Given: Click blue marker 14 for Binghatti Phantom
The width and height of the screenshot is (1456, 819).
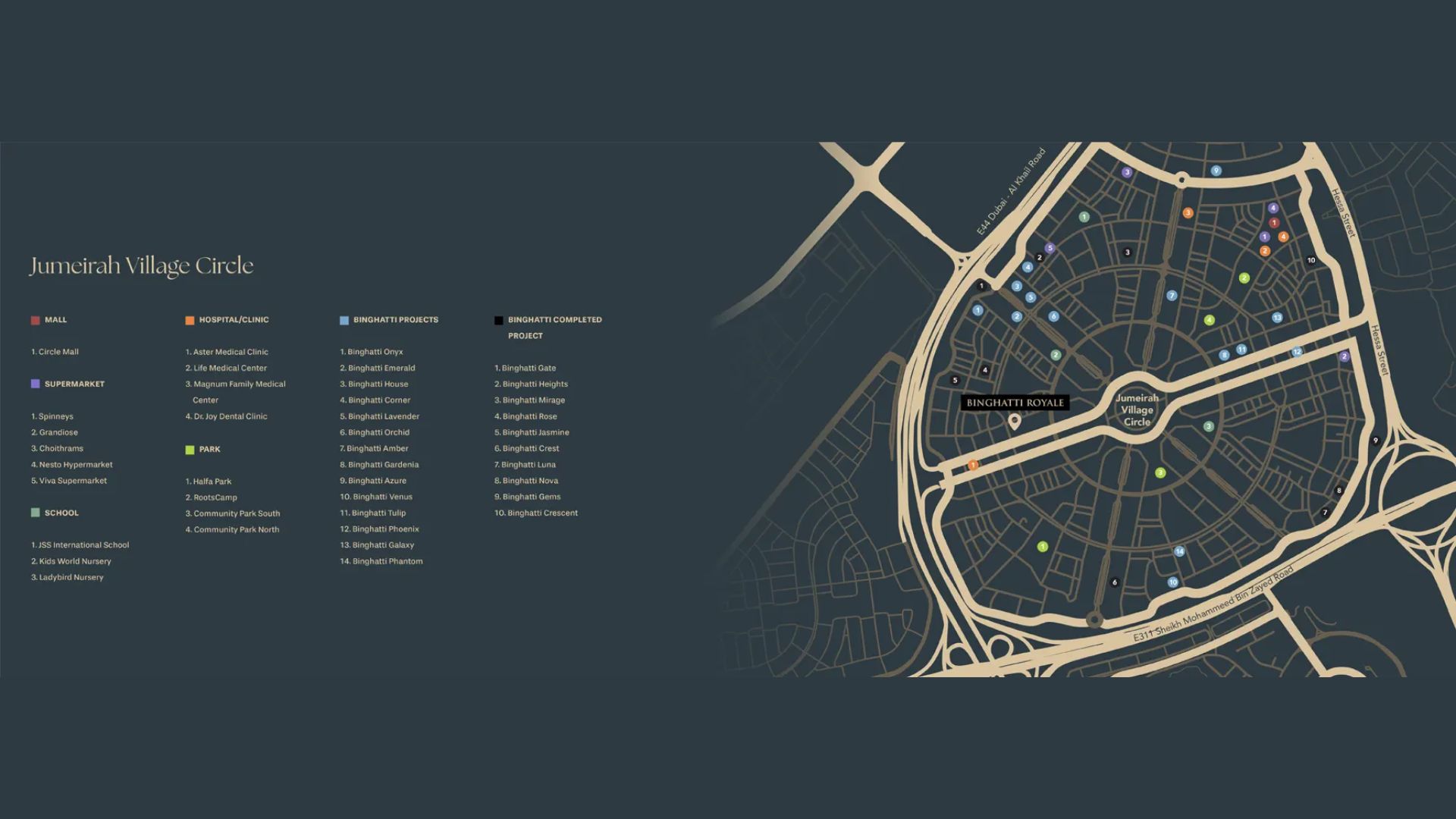Looking at the screenshot, I should [1179, 551].
